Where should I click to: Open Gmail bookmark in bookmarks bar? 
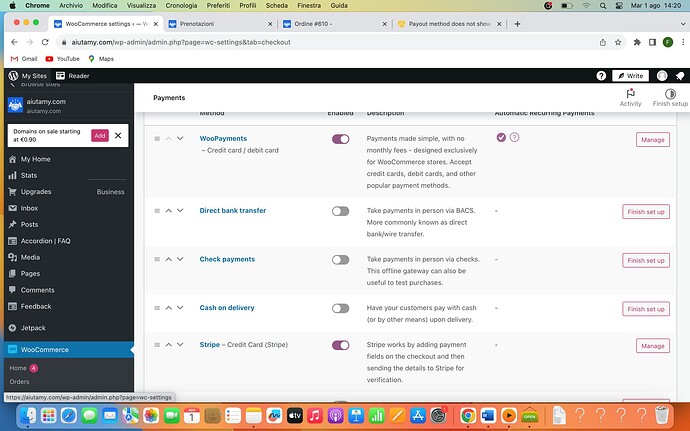click(24, 59)
